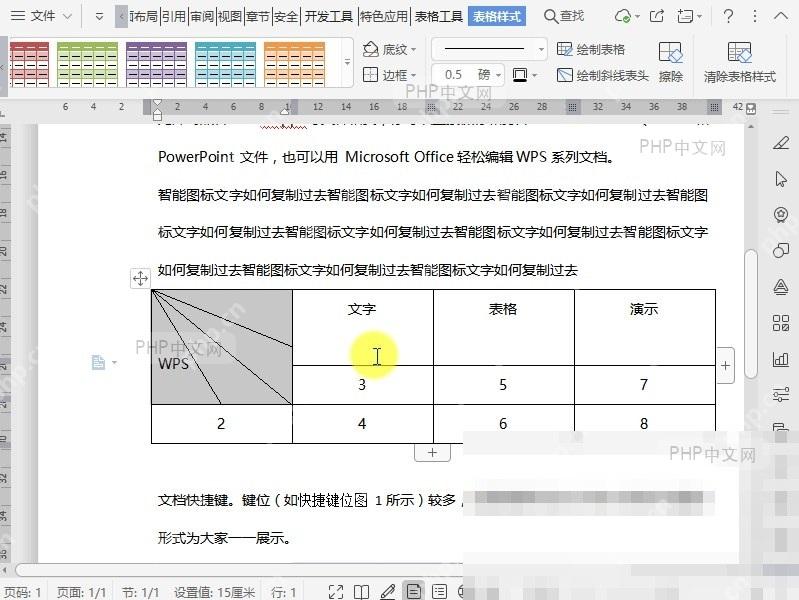Click the horizontal scrollbar track

(239, 570)
